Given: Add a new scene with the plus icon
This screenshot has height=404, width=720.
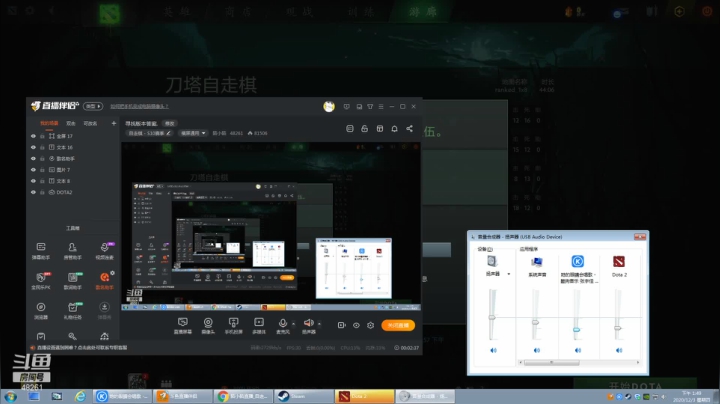Looking at the screenshot, I should tap(113, 123).
